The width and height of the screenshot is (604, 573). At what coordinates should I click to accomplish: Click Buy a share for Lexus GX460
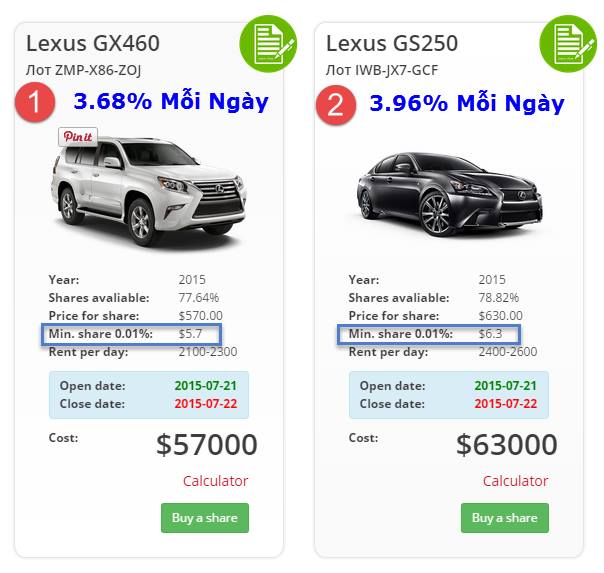pyautogui.click(x=204, y=517)
